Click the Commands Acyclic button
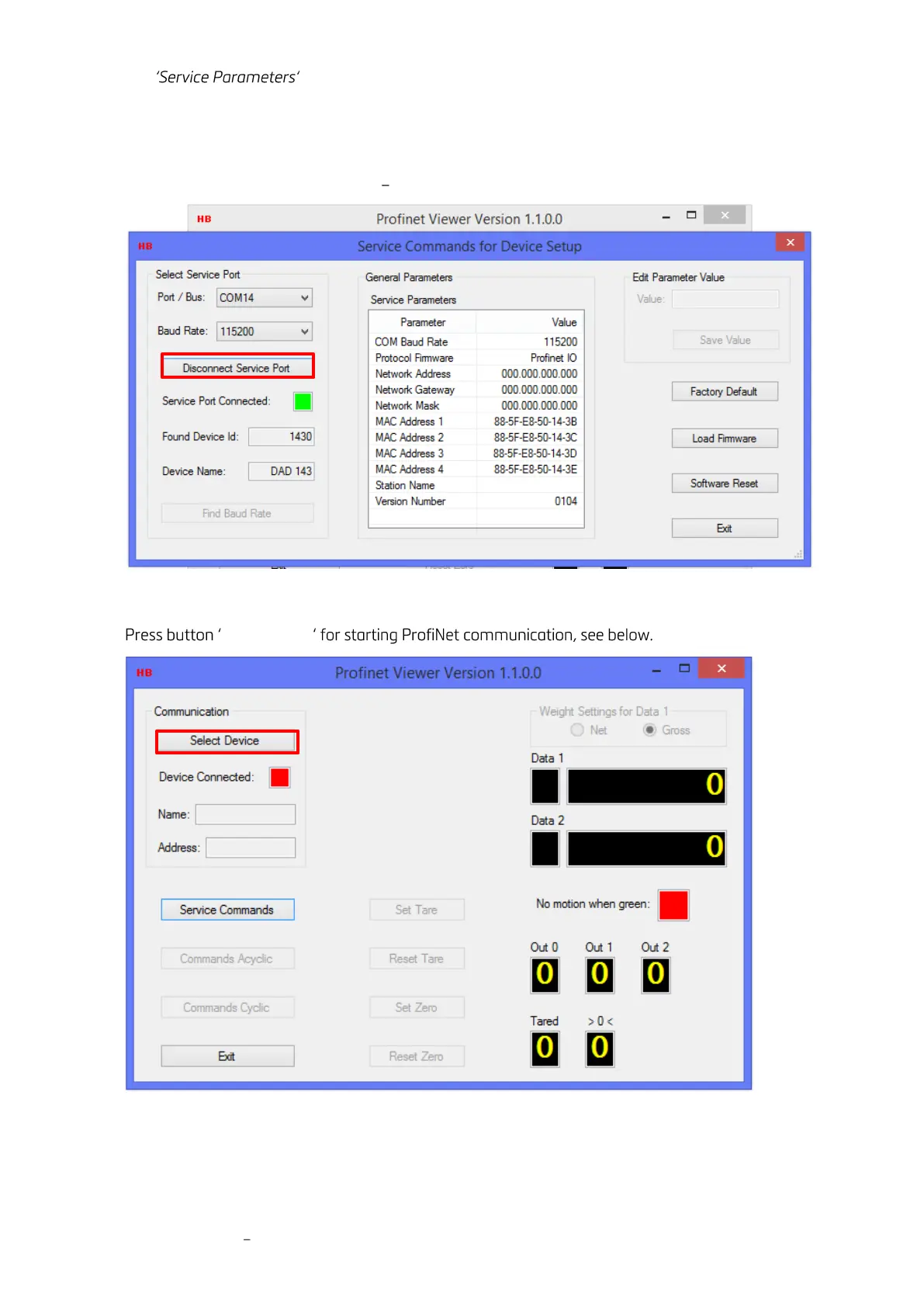This screenshot has width=924, height=1307. pos(227,959)
